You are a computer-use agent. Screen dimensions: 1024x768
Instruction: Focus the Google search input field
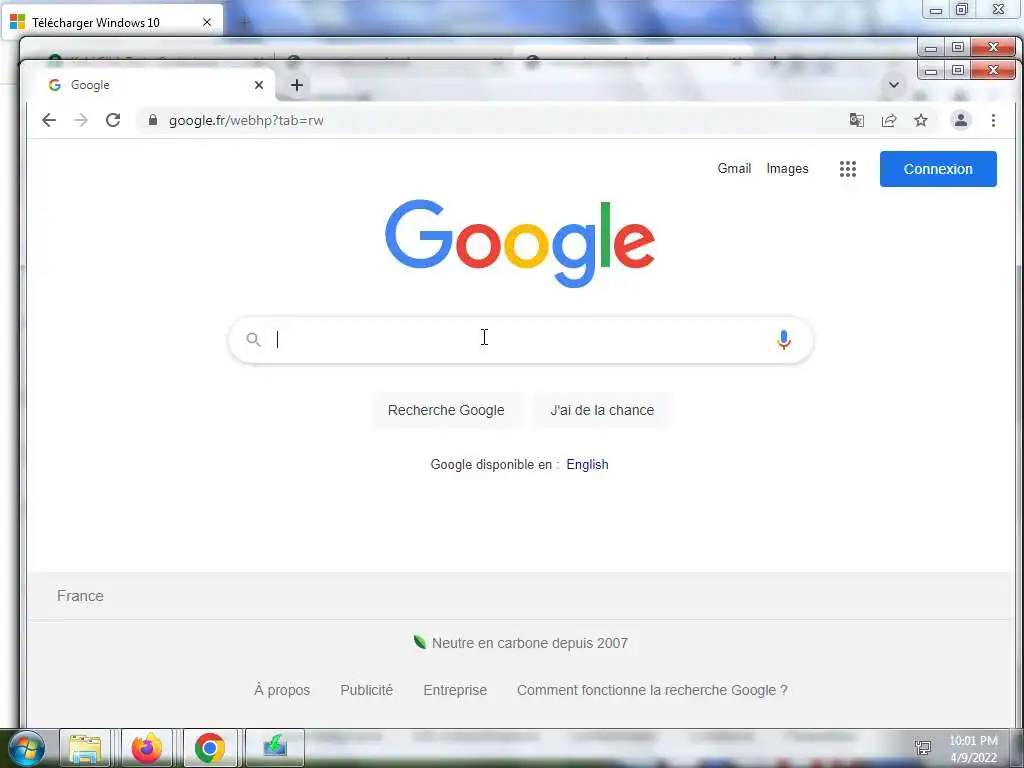click(x=520, y=340)
